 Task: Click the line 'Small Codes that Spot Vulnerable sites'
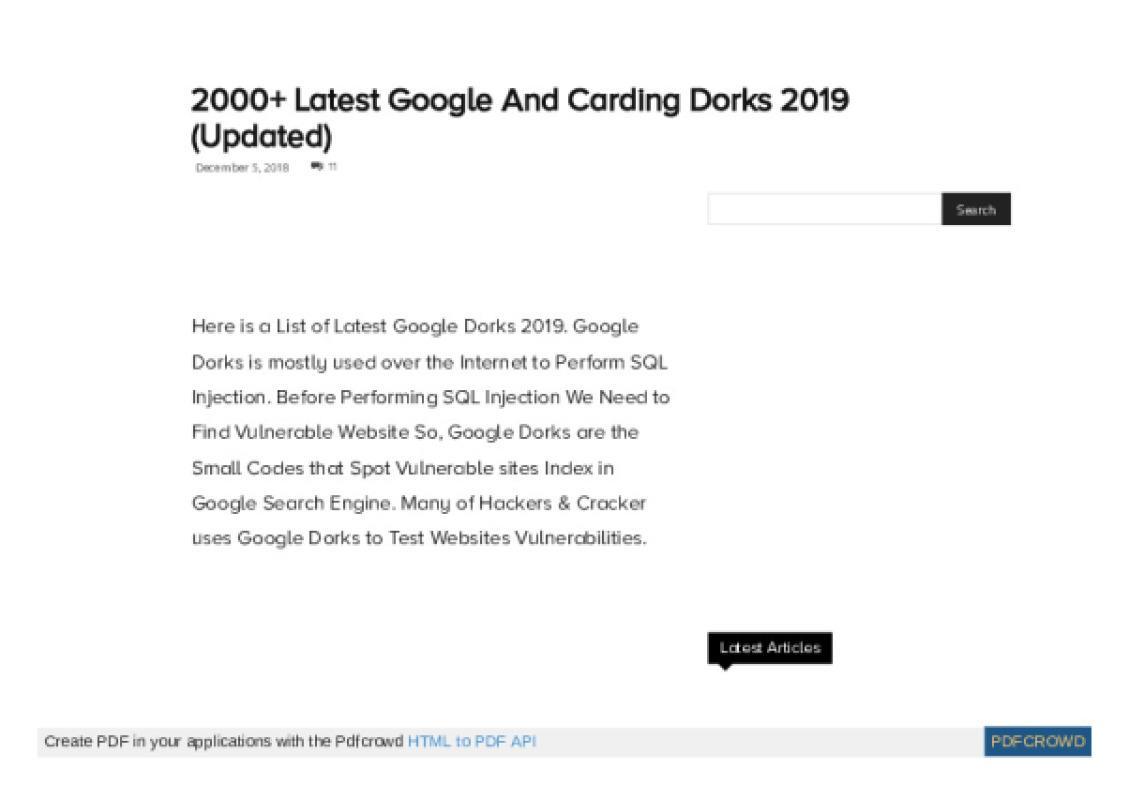coord(402,468)
